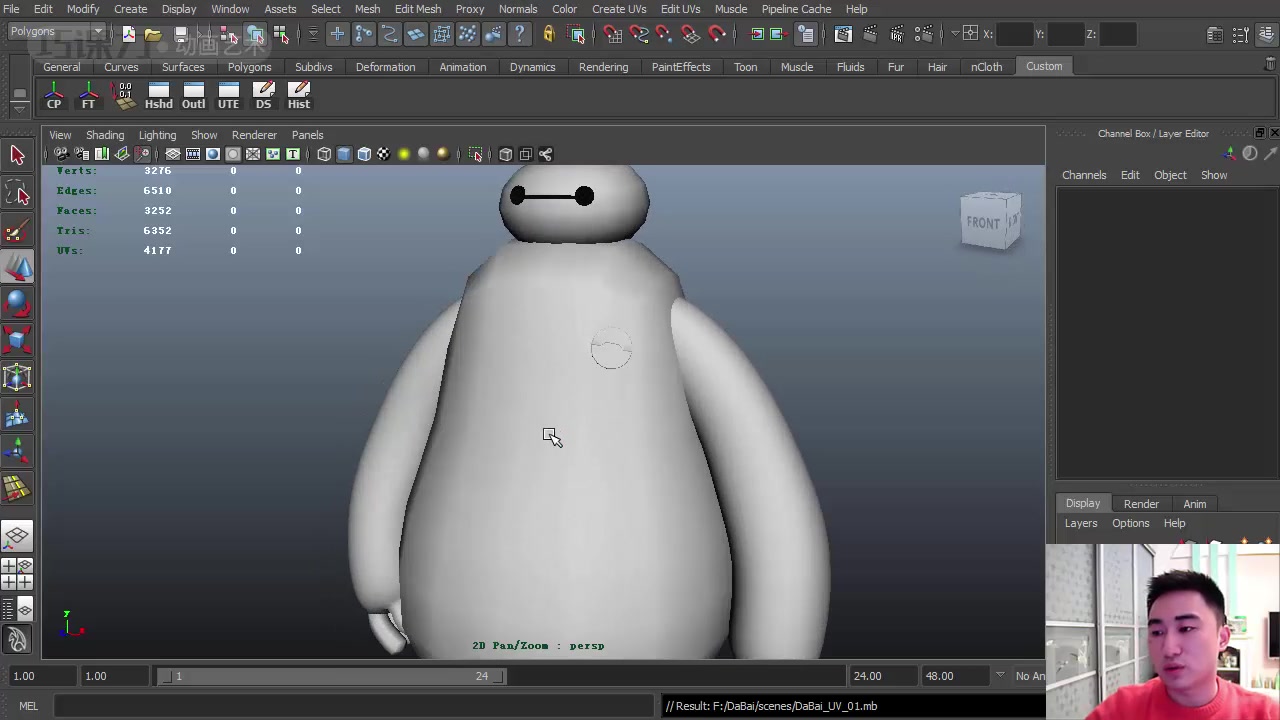Click the Save Scene disk icon
The image size is (1280, 720).
tap(181, 35)
